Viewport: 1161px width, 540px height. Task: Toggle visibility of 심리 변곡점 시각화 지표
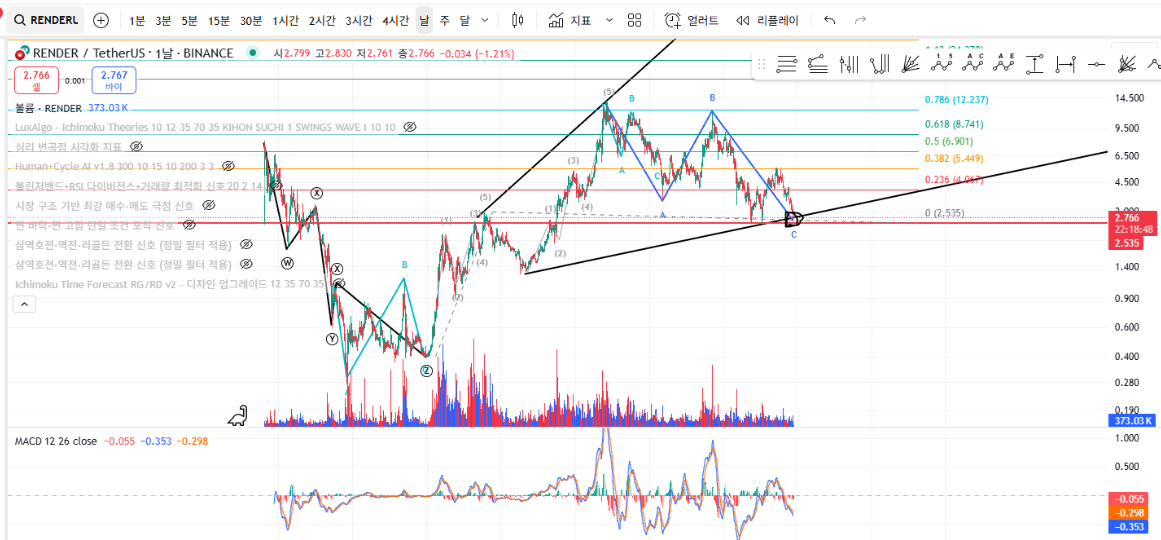(x=135, y=147)
